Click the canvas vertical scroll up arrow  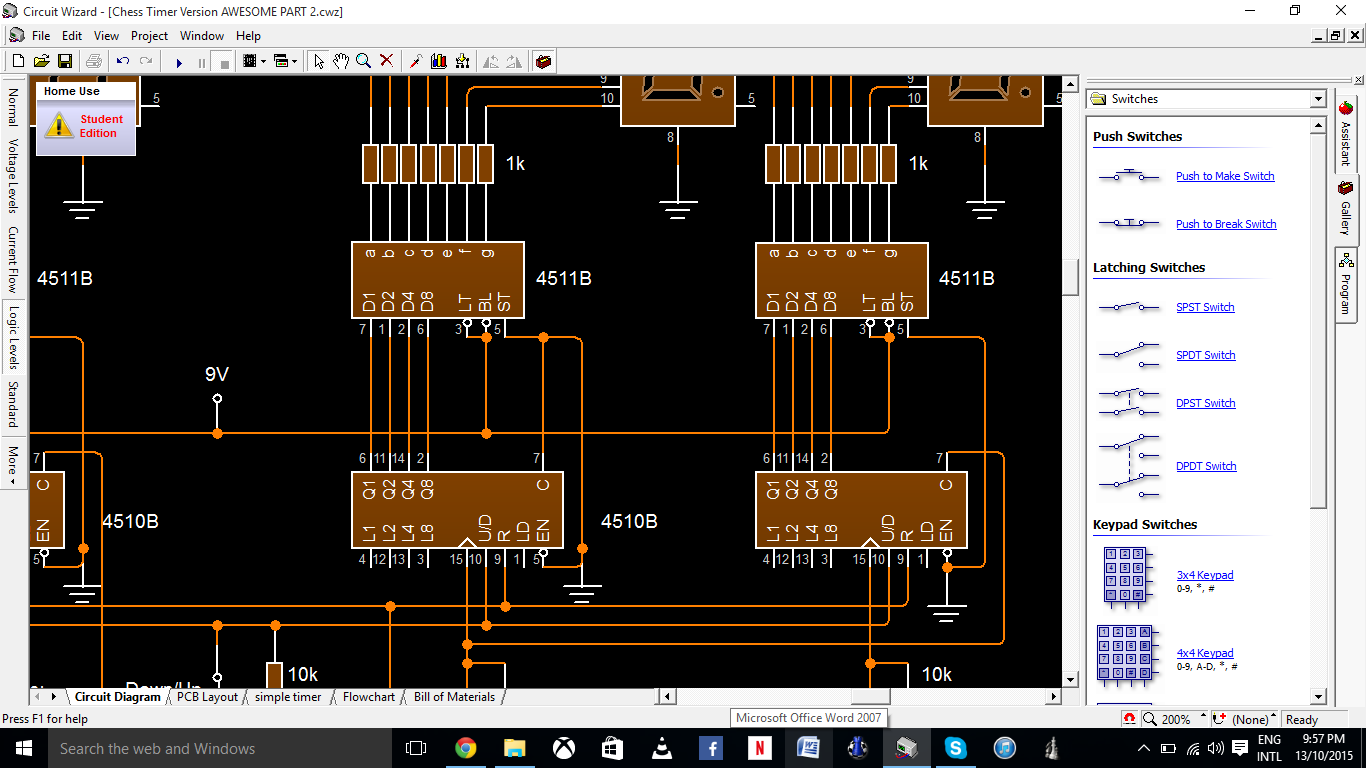pos(1070,84)
